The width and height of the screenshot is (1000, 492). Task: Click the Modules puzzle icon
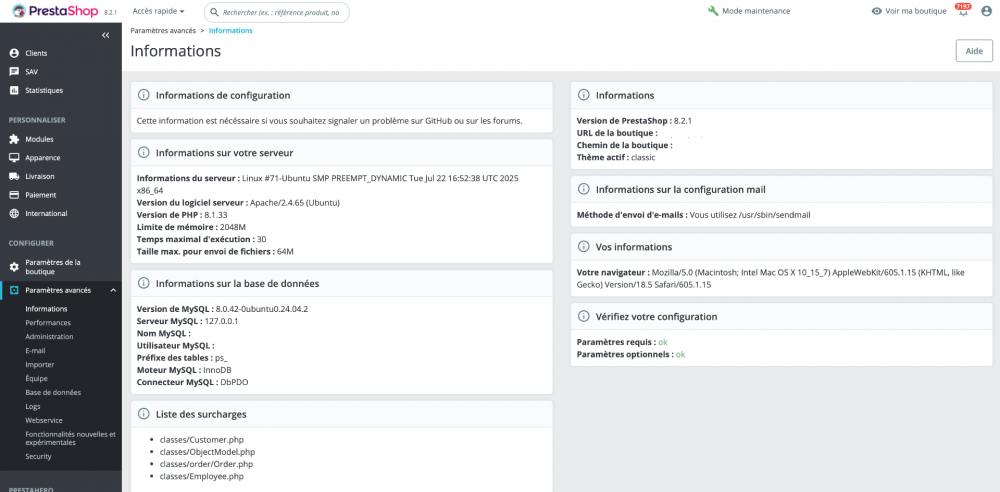14,139
